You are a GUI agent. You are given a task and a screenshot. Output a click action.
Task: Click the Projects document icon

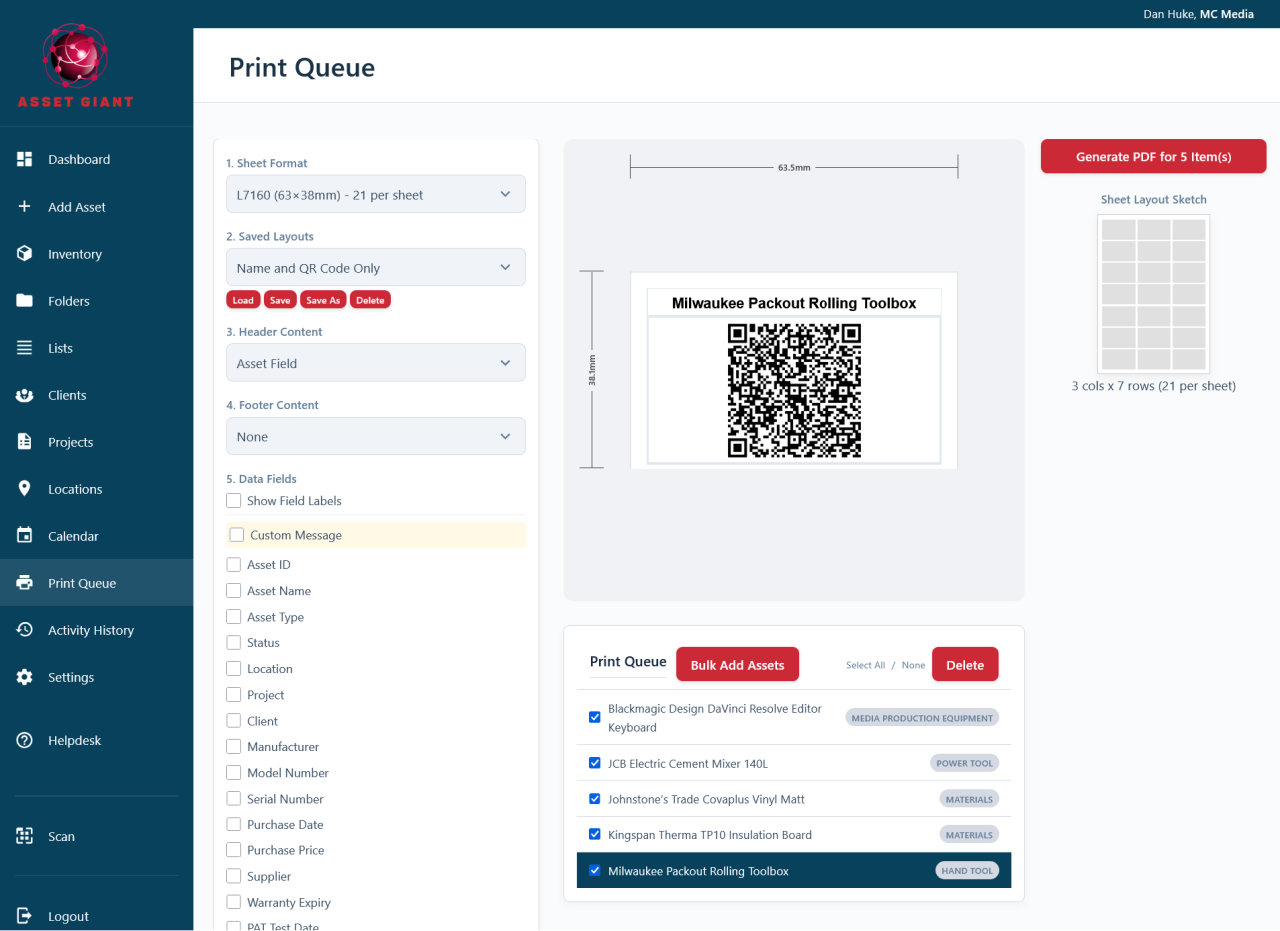click(25, 442)
